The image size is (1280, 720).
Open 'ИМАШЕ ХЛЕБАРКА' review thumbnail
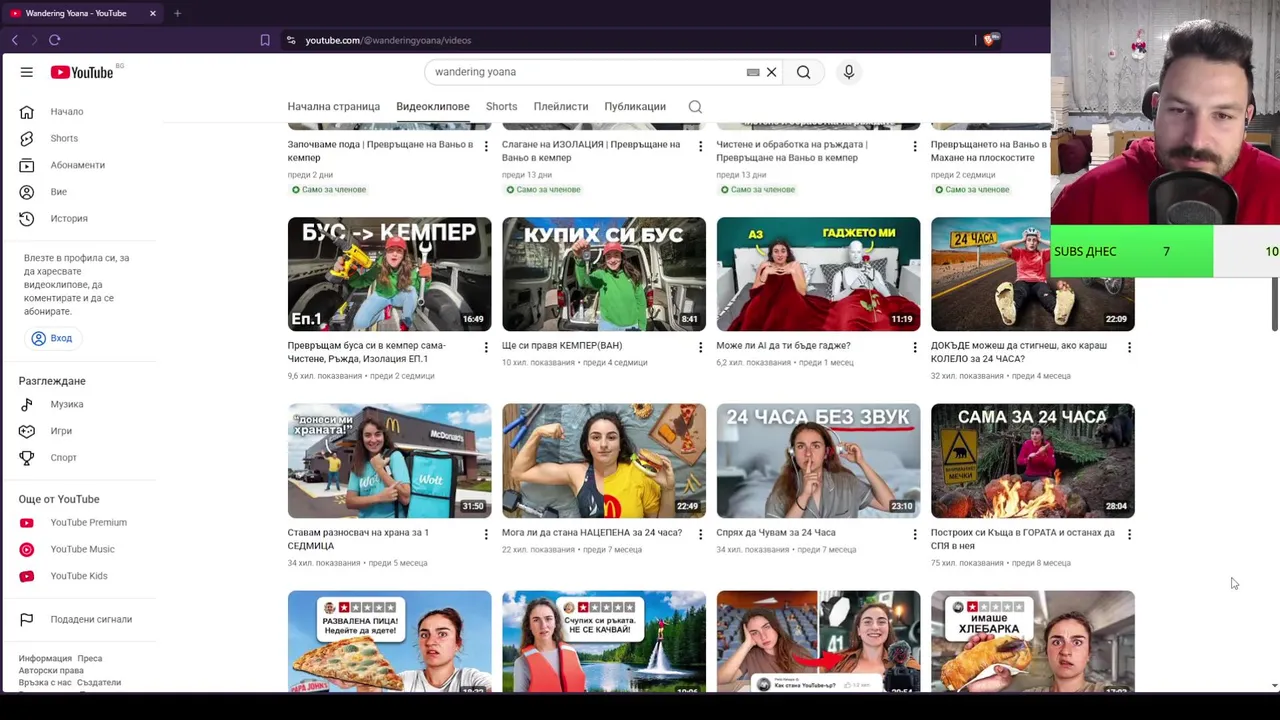pos(1032,641)
